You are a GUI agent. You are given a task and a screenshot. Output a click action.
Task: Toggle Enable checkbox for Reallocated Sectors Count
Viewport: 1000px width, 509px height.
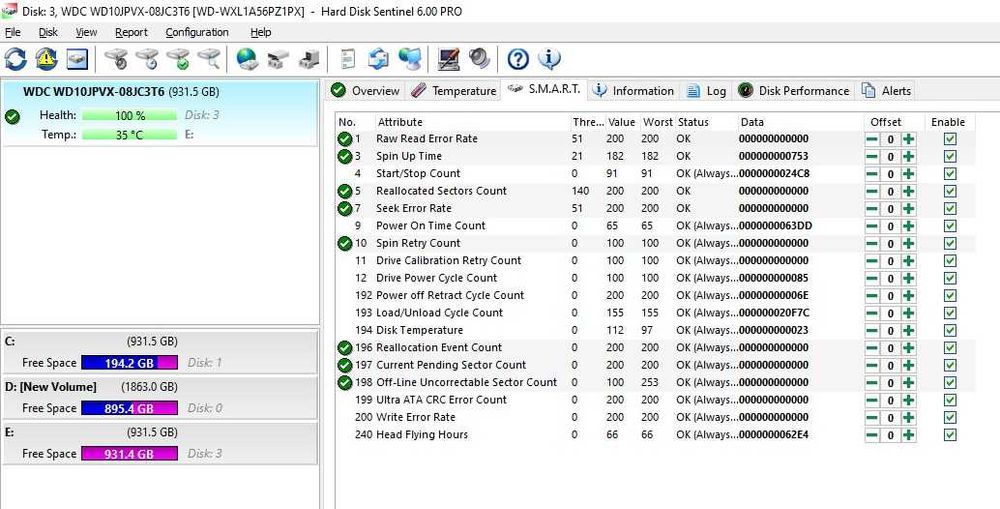[950, 191]
